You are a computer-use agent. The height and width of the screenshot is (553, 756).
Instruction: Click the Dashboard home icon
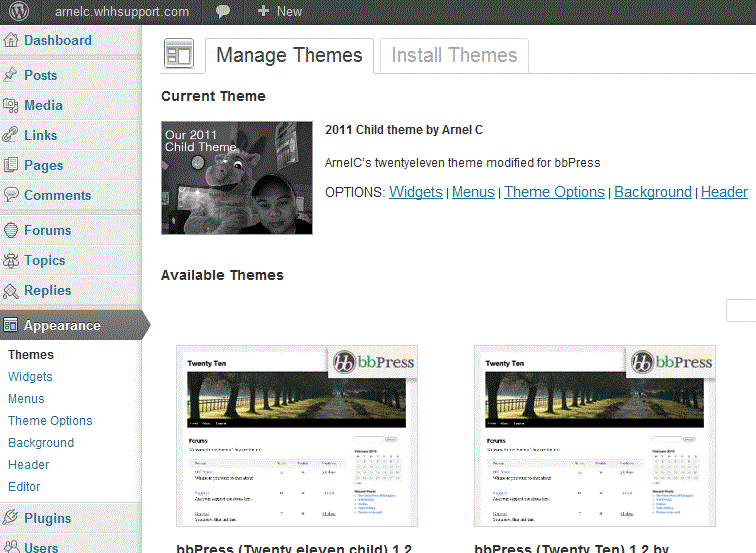11,41
